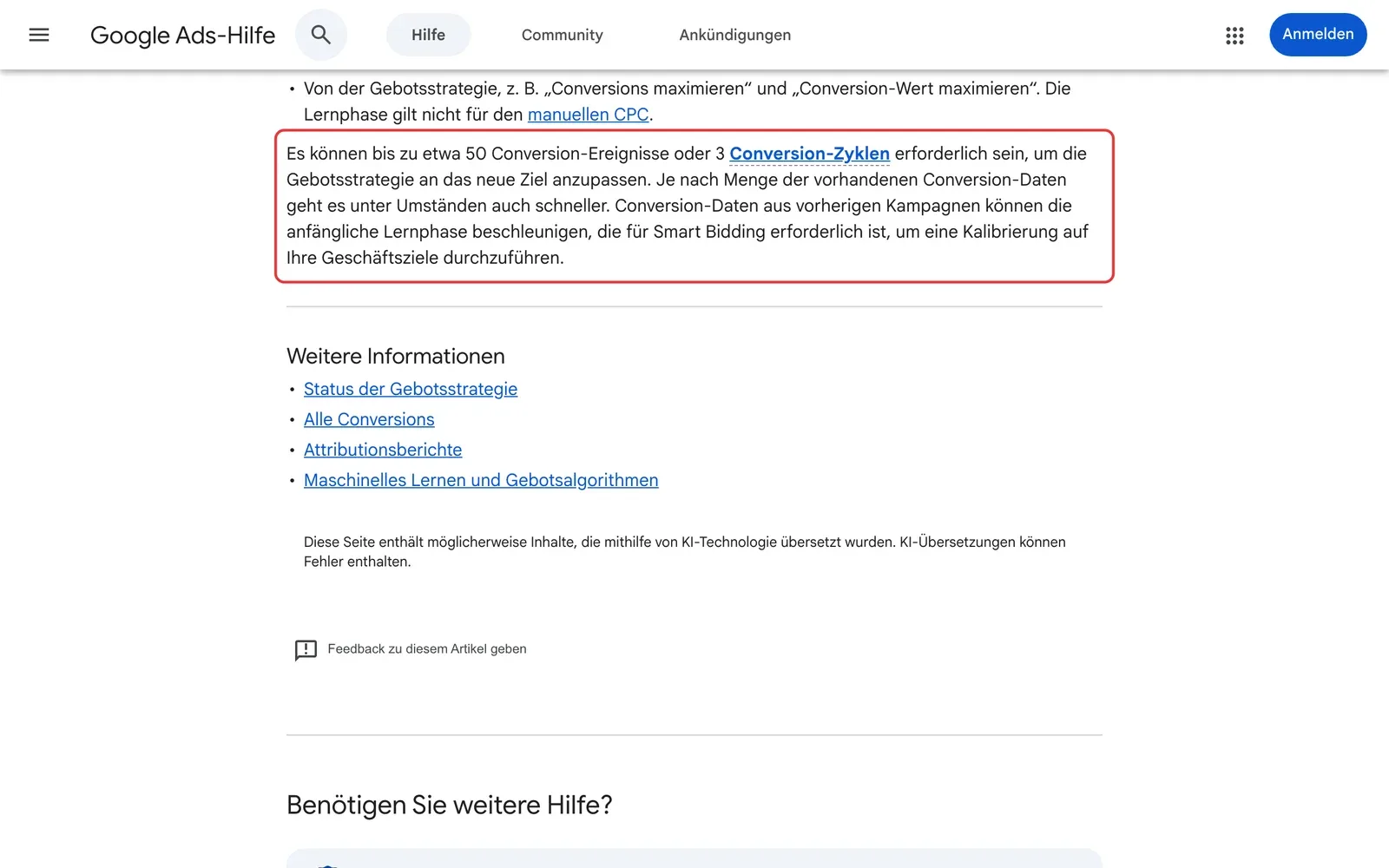
Task: Click the feedback speech-bubble icon
Action: tap(306, 650)
